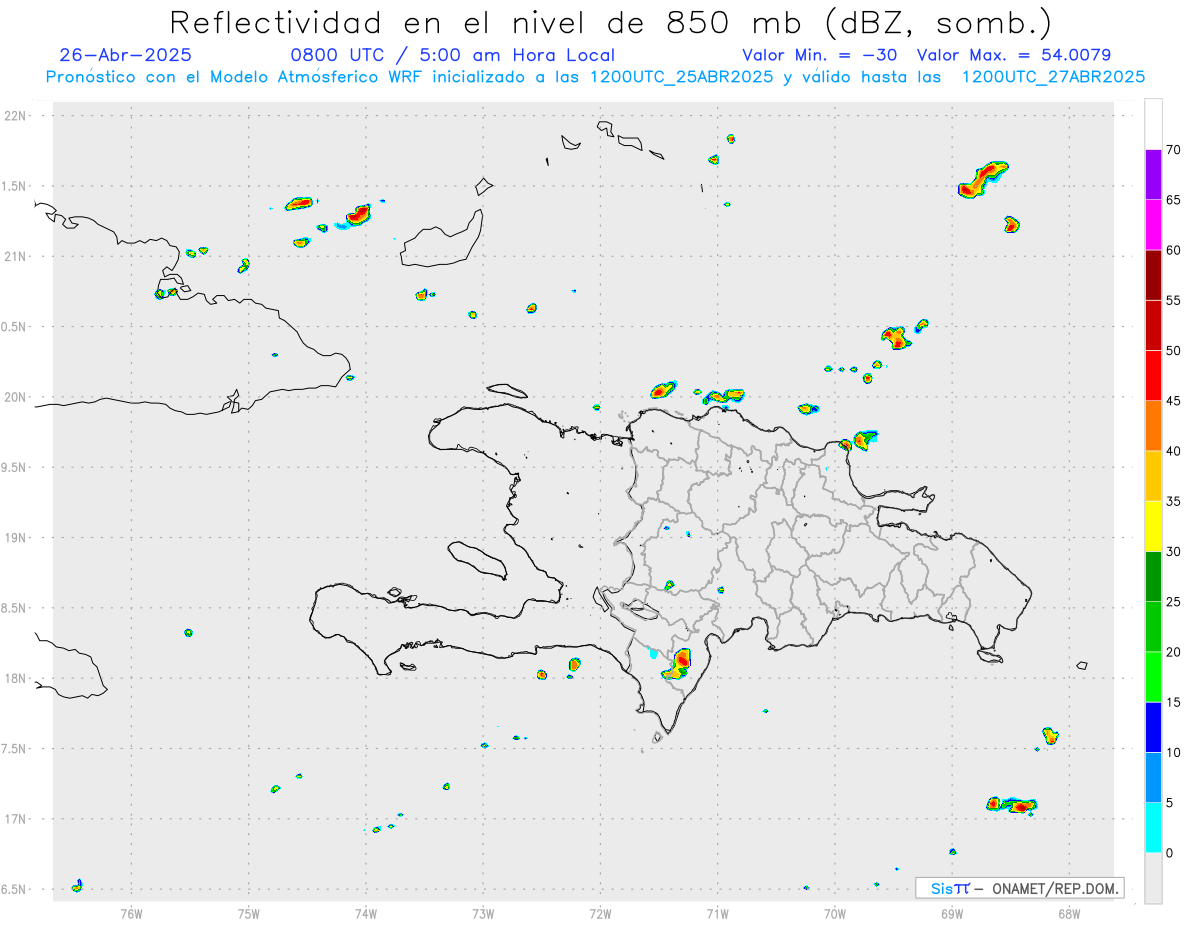
Task: Click colorbar label '0'
Action: coord(1169,853)
